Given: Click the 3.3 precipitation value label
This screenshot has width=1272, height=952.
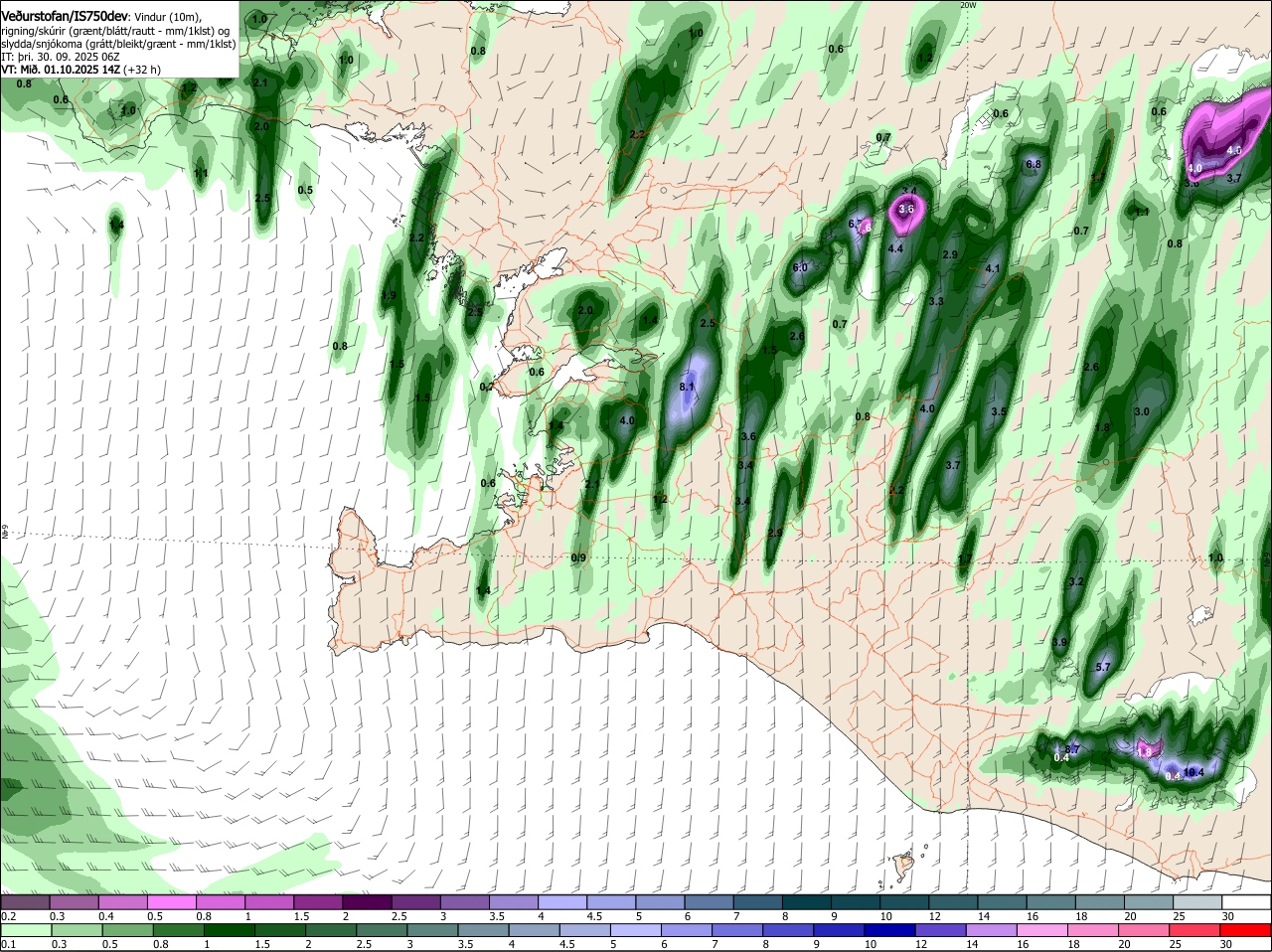Looking at the screenshot, I should click(935, 301).
